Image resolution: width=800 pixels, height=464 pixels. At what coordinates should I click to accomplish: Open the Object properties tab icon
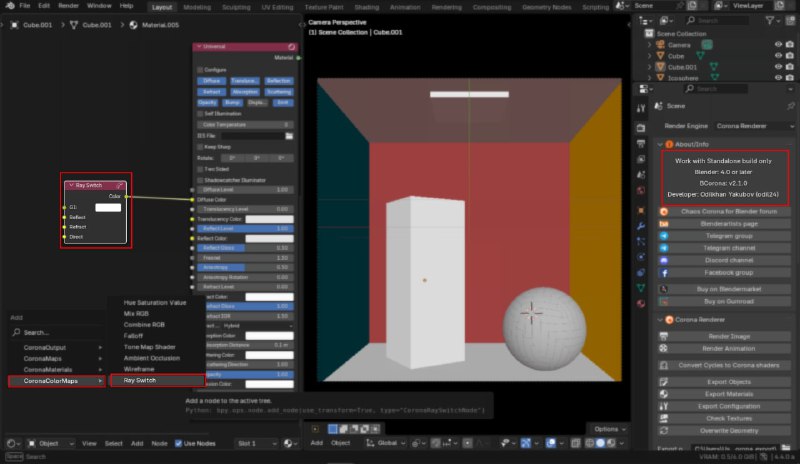pyautogui.click(x=641, y=210)
